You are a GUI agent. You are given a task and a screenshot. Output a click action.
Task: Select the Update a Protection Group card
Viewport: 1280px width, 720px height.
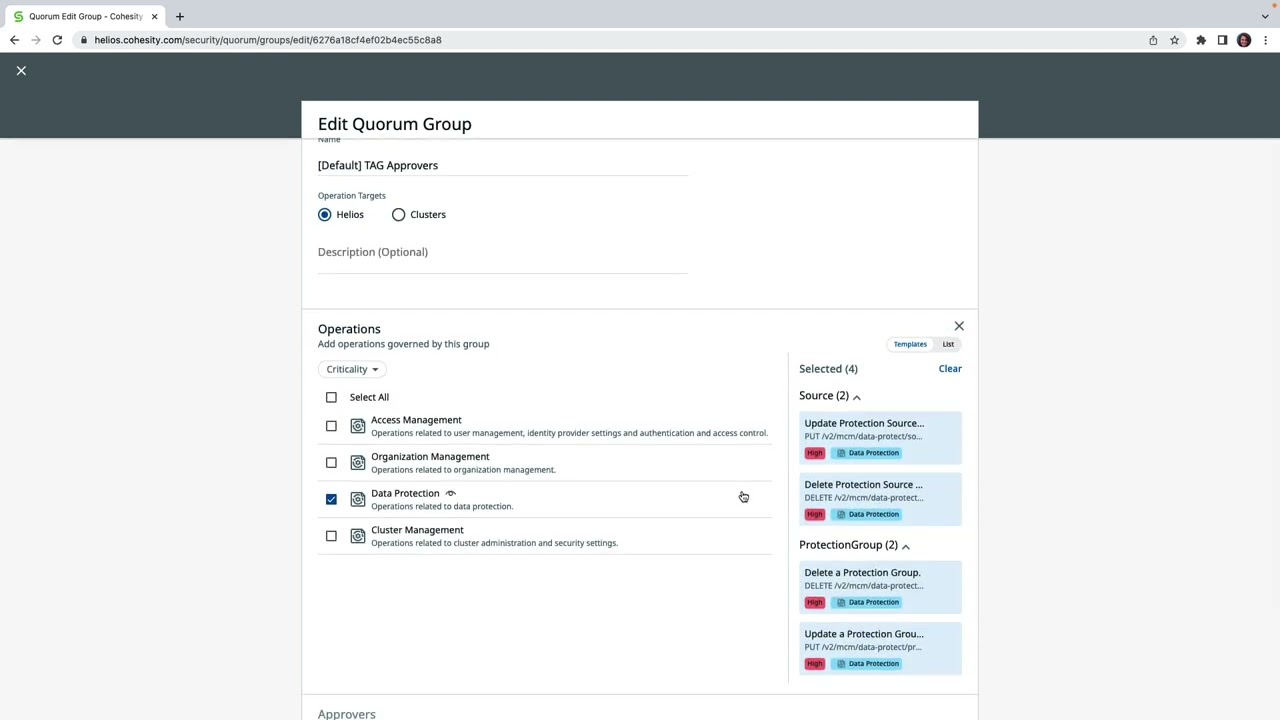880,649
